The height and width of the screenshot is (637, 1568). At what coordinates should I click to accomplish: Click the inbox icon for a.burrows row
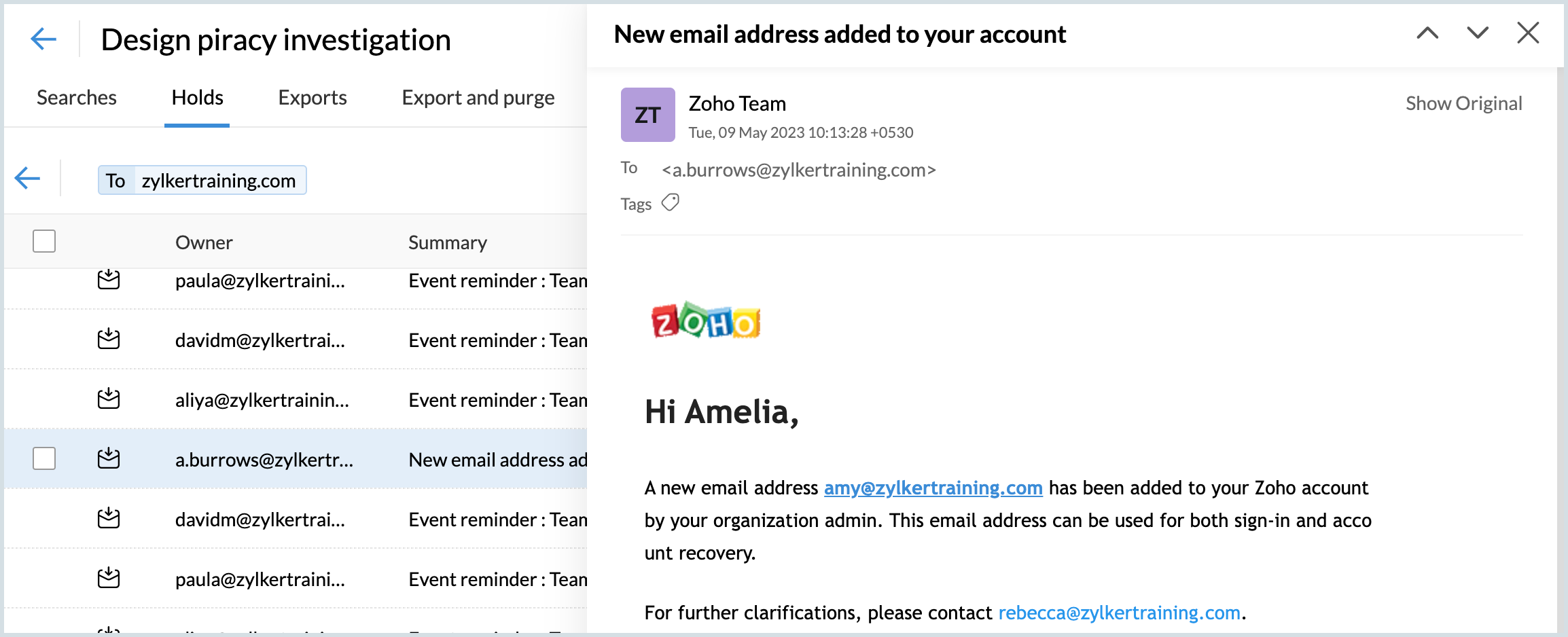point(109,459)
